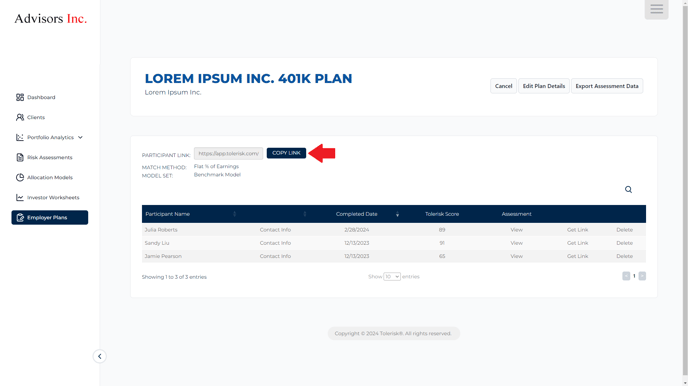View Jamie Pearson's assessment

click(516, 256)
